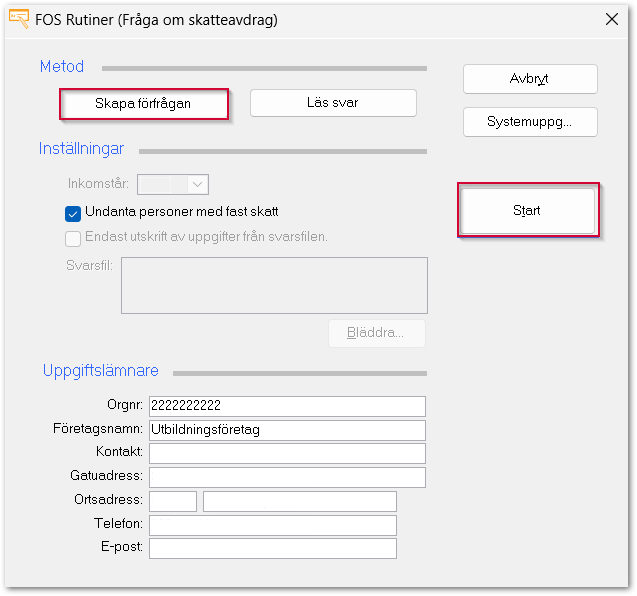Click inside the Svarsfil text area
Viewport: 637px width, 596px height.
click(x=274, y=285)
